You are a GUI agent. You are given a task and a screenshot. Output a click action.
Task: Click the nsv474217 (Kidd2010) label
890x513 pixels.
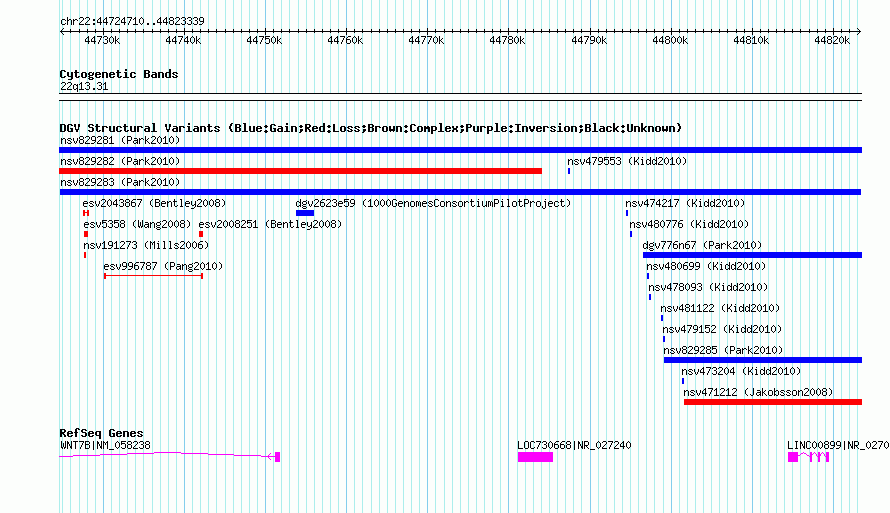click(685, 203)
